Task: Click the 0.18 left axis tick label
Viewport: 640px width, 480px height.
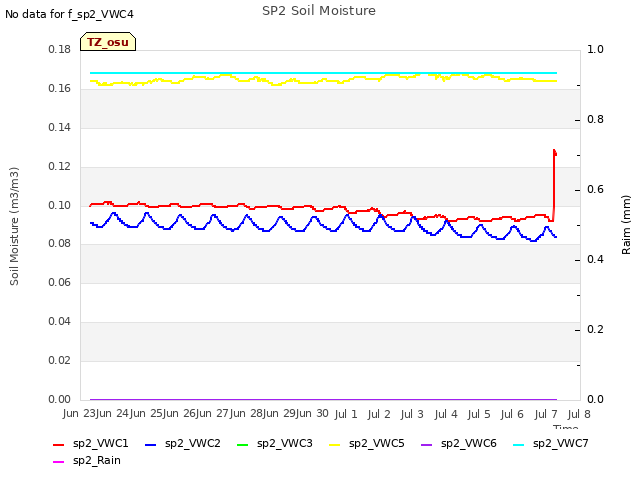Action: click(60, 49)
